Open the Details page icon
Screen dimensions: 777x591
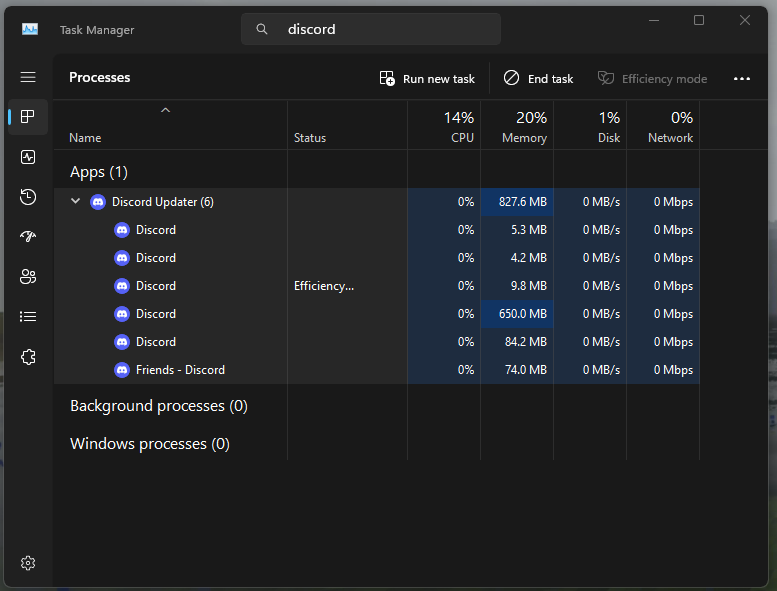[x=28, y=316]
